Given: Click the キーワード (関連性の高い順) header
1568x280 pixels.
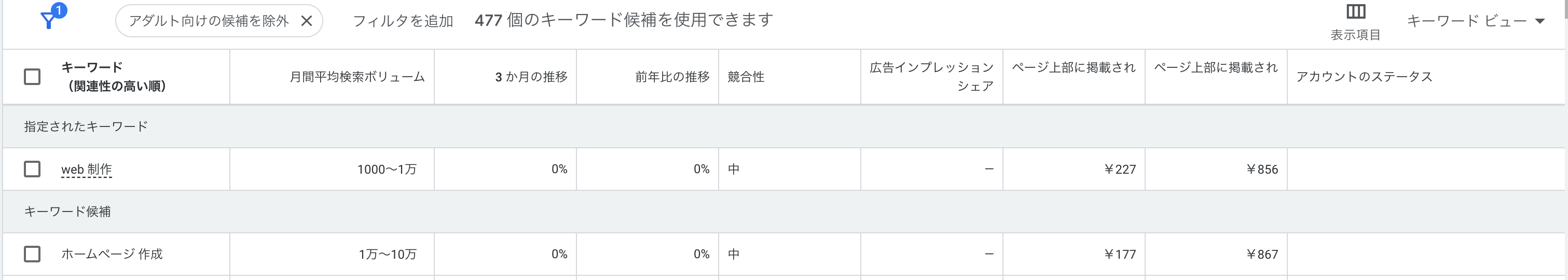Looking at the screenshot, I should coord(113,77).
